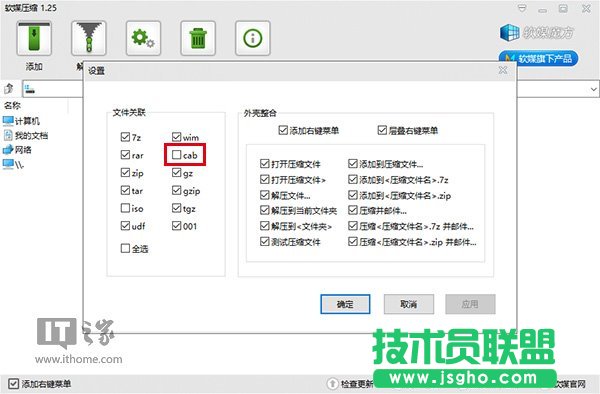600x394 pixels.
Task: Select 我的文档 in the file list
Action: [26, 135]
